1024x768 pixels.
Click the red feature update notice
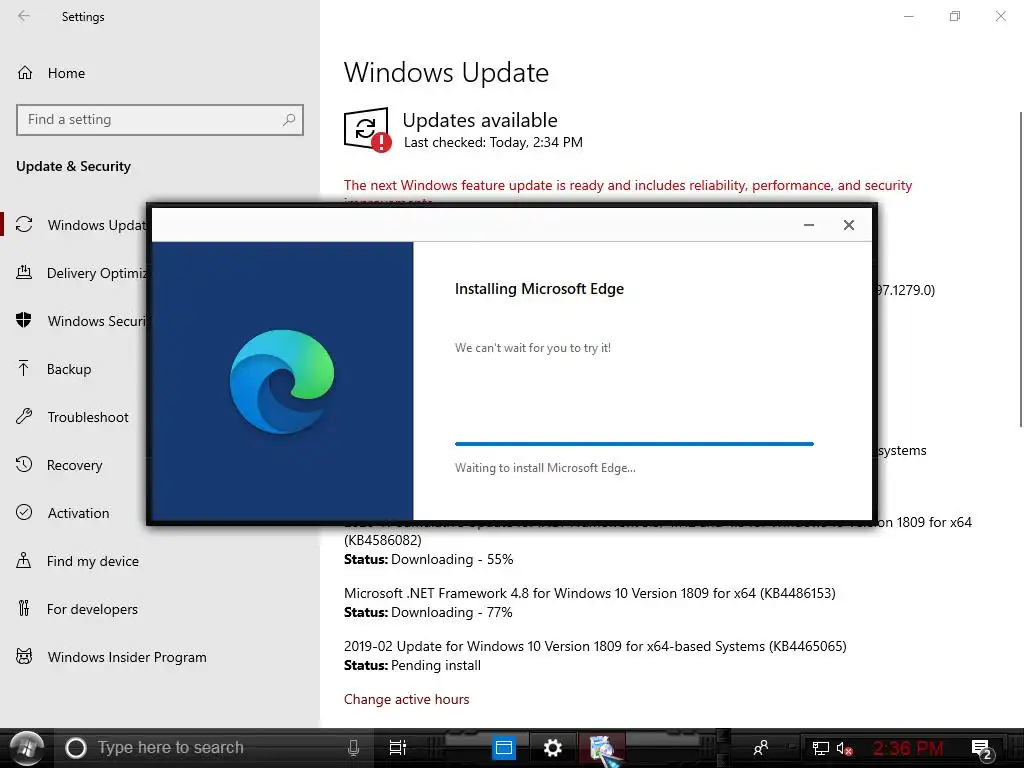628,185
